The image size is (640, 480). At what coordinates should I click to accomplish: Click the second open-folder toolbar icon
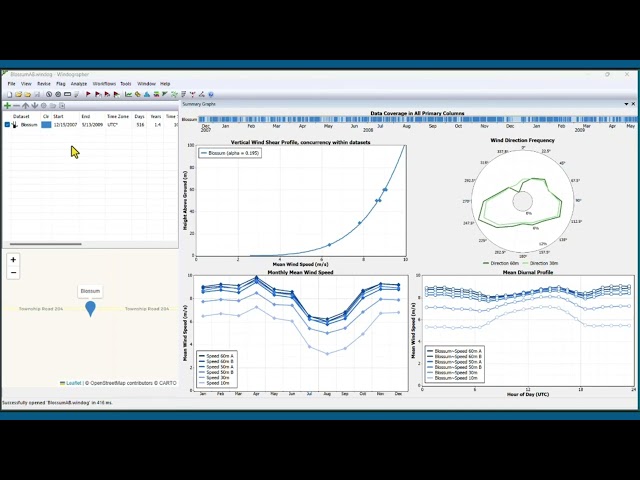coord(27,94)
